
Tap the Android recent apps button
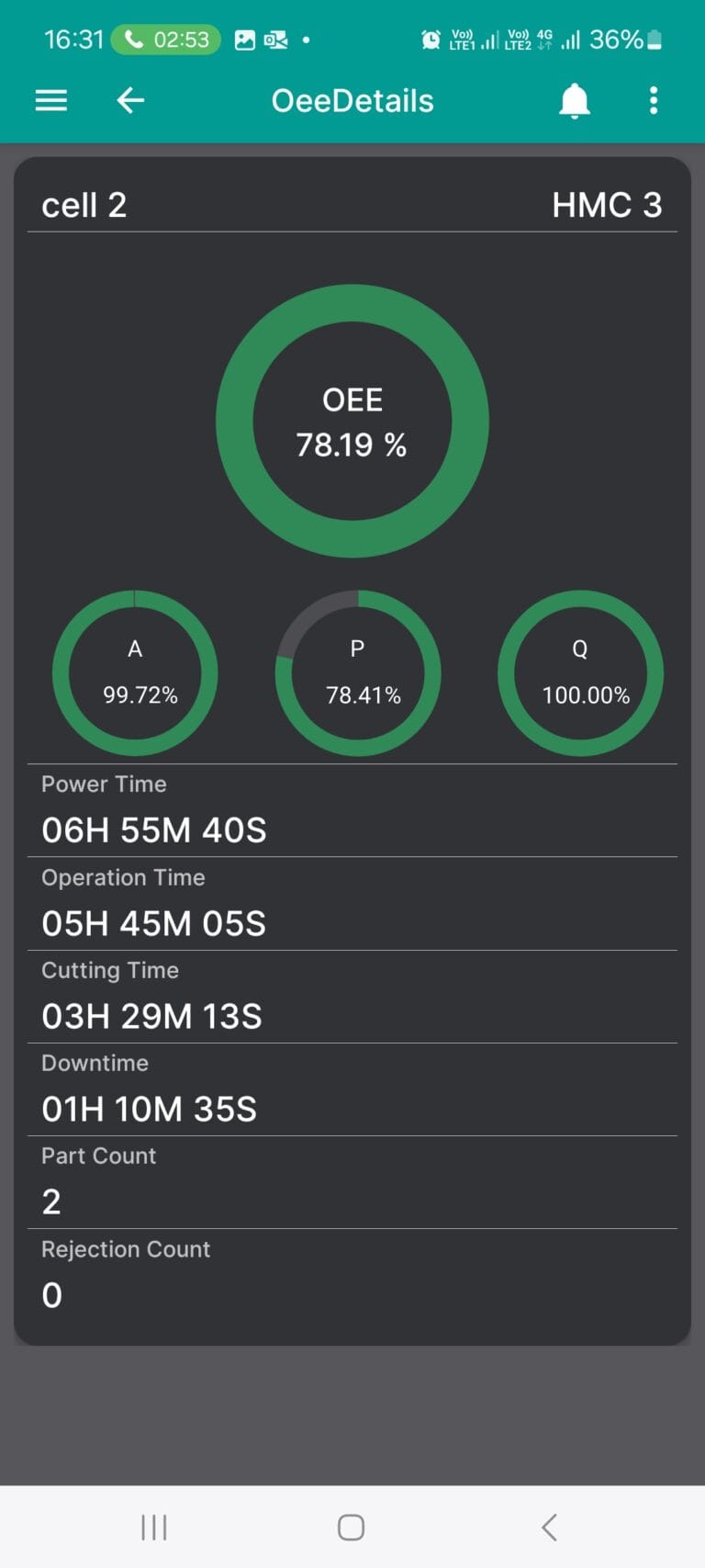154,1528
